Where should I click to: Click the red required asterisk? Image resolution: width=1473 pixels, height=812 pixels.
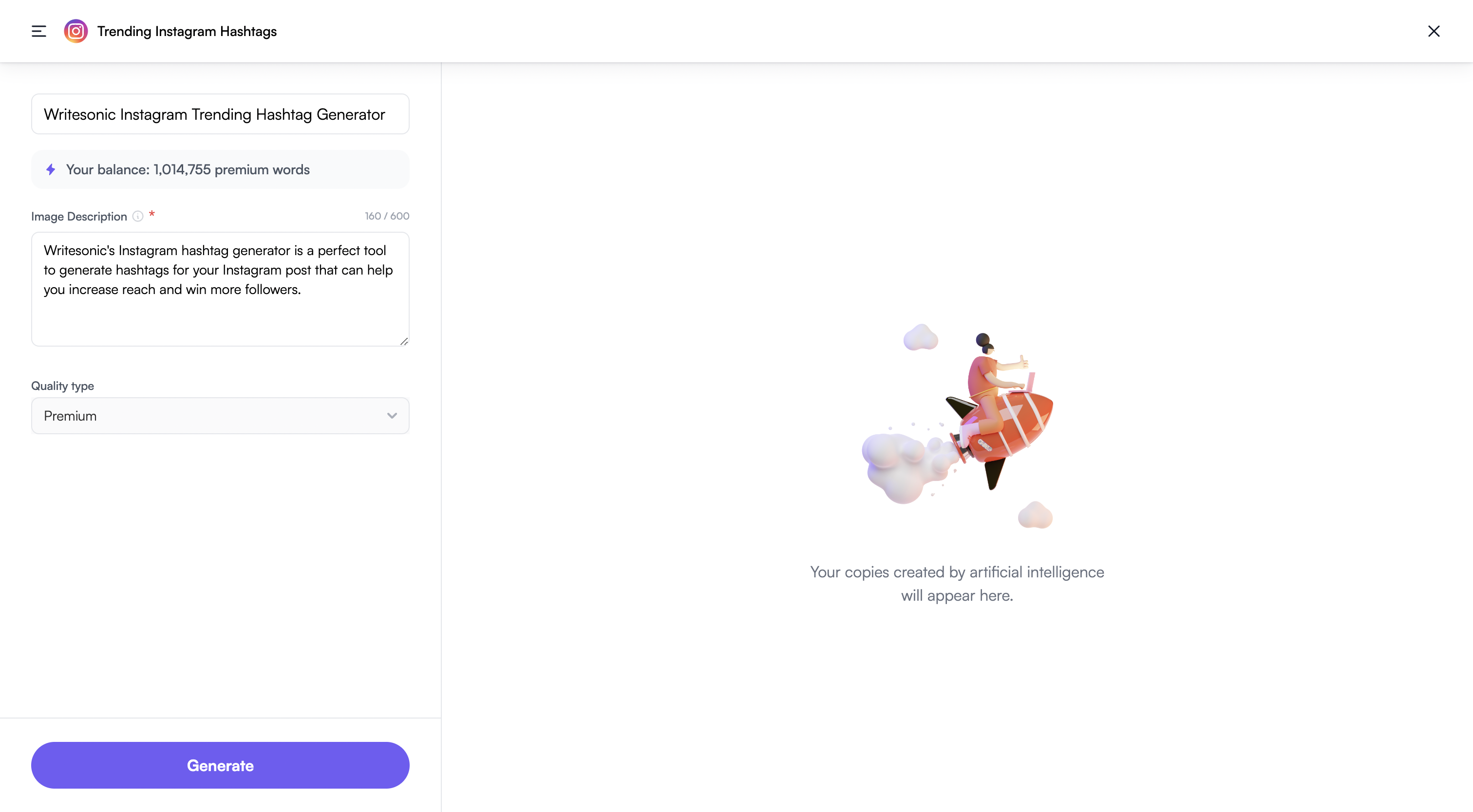[151, 214]
